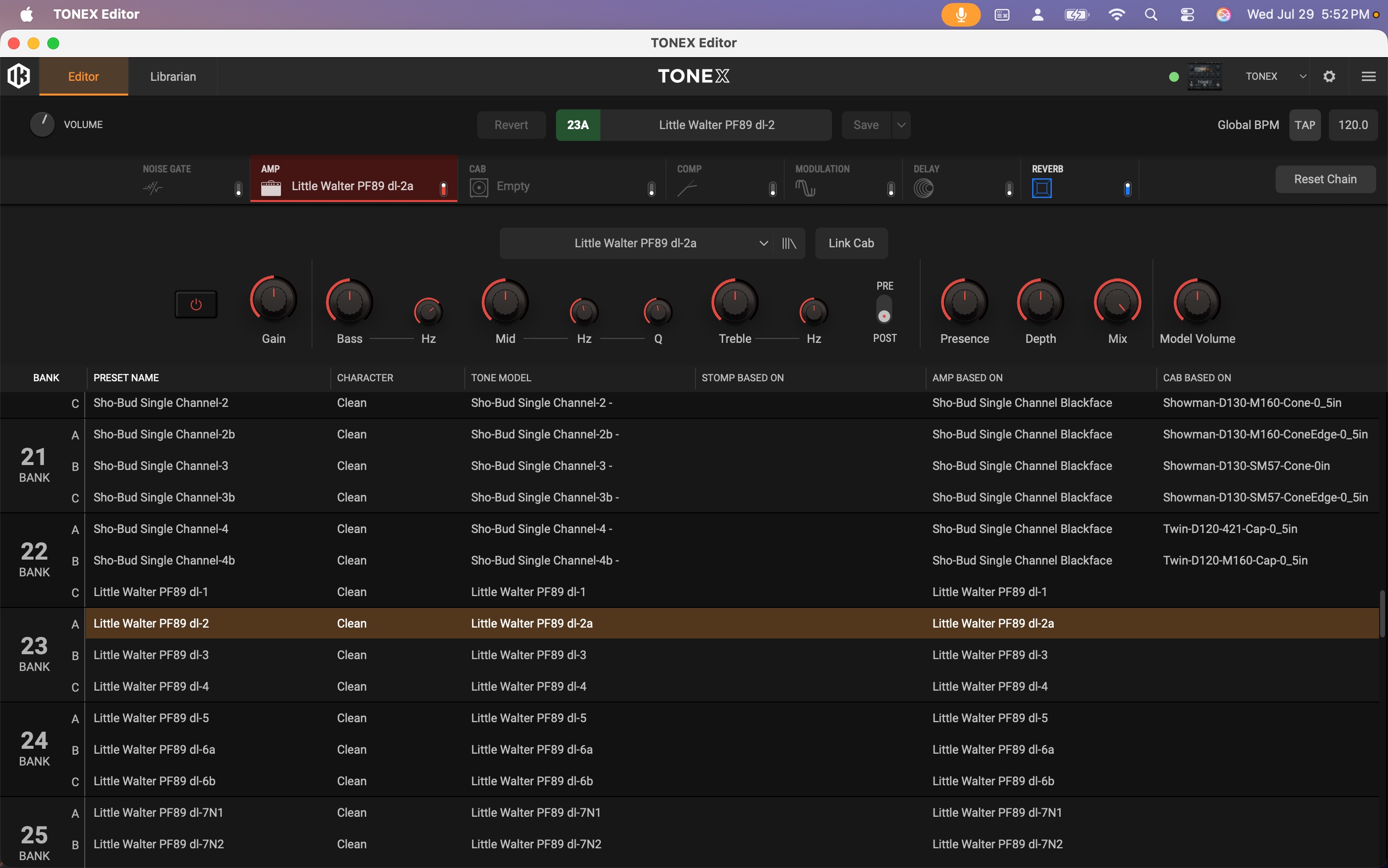Image resolution: width=1388 pixels, height=868 pixels.
Task: Open the TONEX Editor app menu
Action: 97,14
